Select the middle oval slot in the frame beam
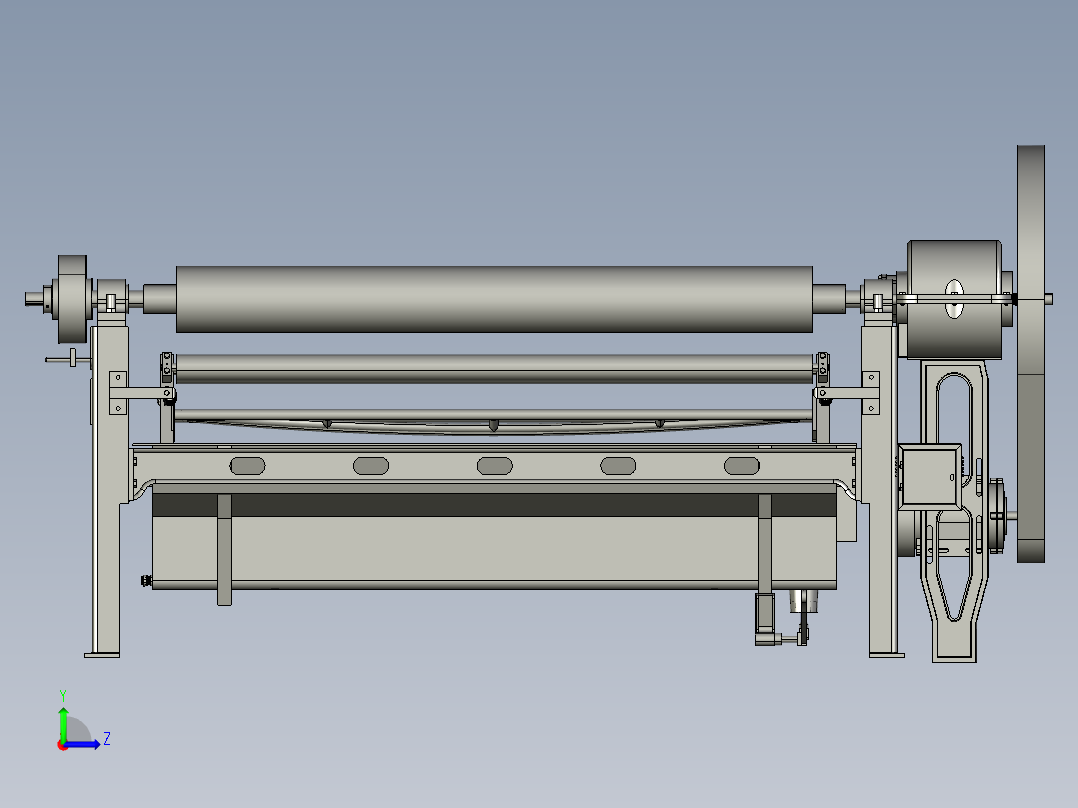 [x=494, y=466]
